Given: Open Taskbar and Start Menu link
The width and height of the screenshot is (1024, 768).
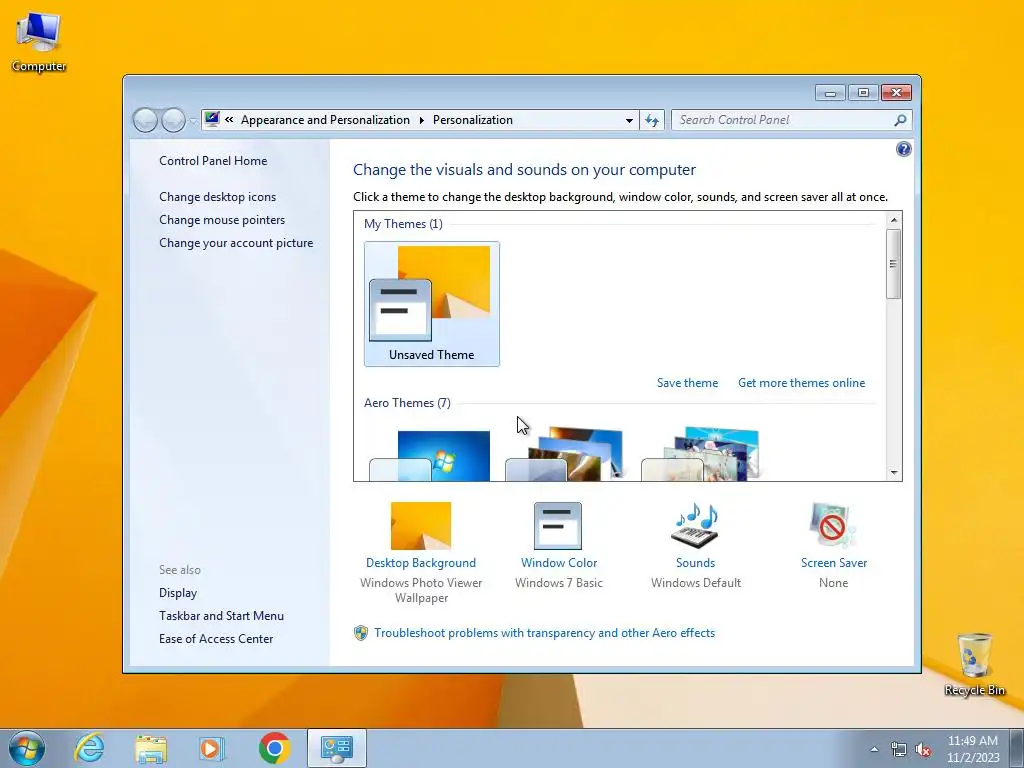Looking at the screenshot, I should pyautogui.click(x=221, y=616).
